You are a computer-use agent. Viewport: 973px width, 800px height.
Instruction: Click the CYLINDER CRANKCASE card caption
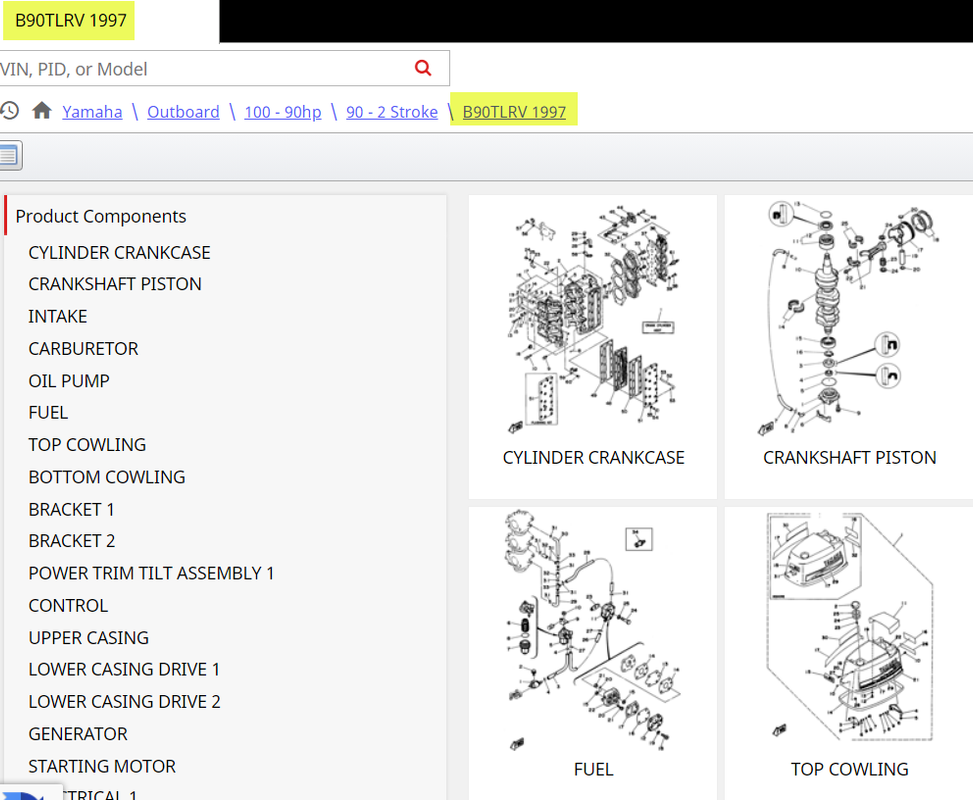click(593, 457)
